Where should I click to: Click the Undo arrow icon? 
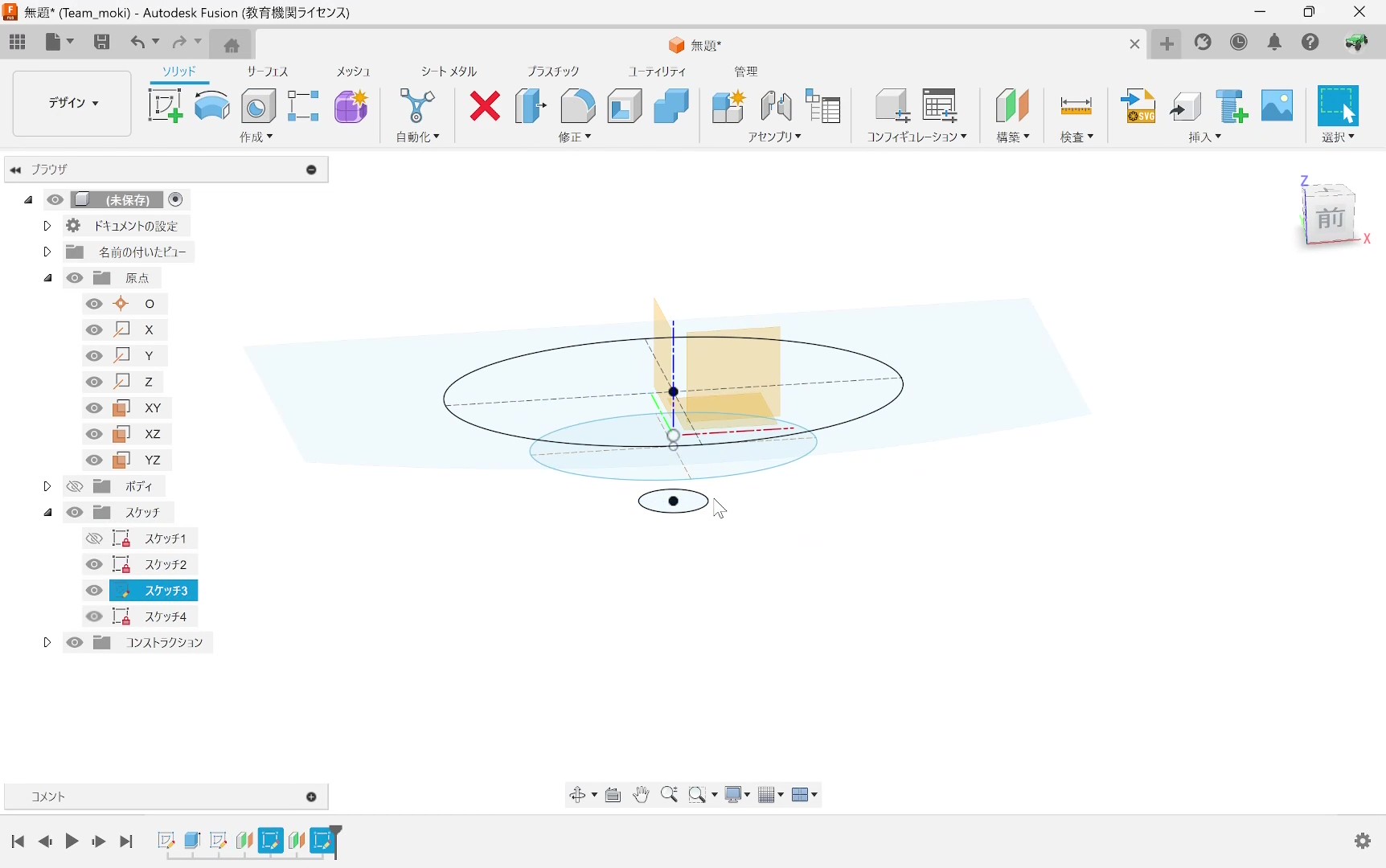[x=138, y=43]
